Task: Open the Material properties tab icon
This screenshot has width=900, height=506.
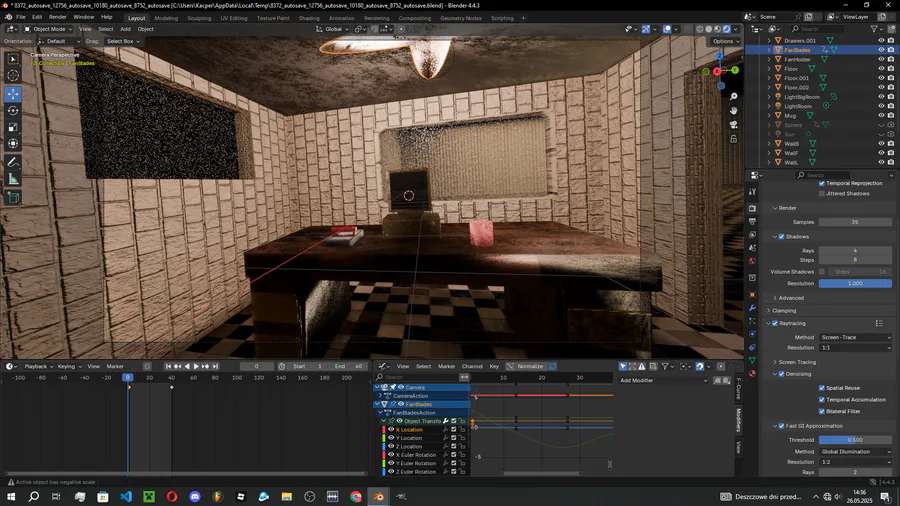Action: click(x=752, y=373)
